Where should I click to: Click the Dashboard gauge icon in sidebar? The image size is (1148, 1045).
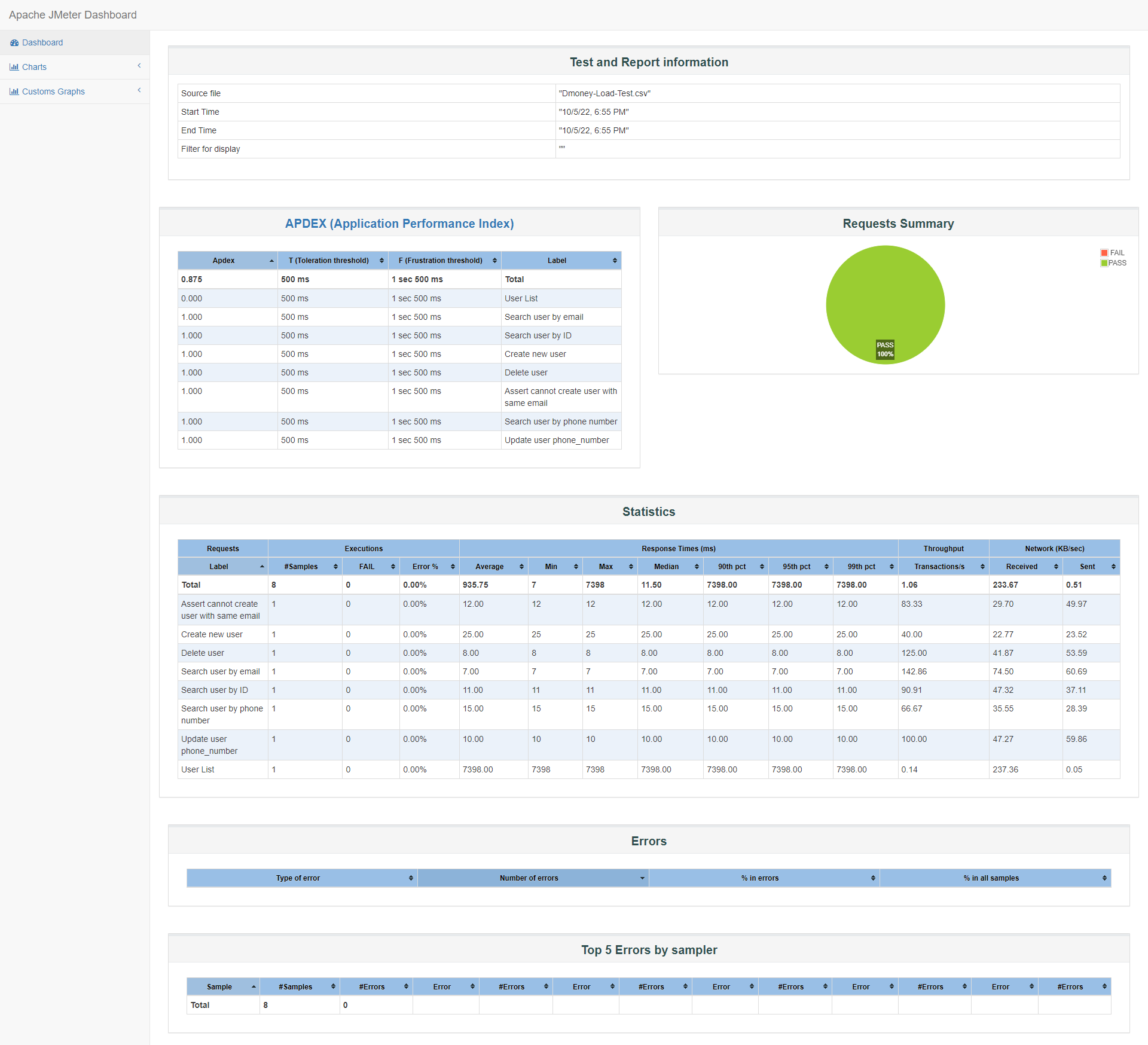point(14,43)
